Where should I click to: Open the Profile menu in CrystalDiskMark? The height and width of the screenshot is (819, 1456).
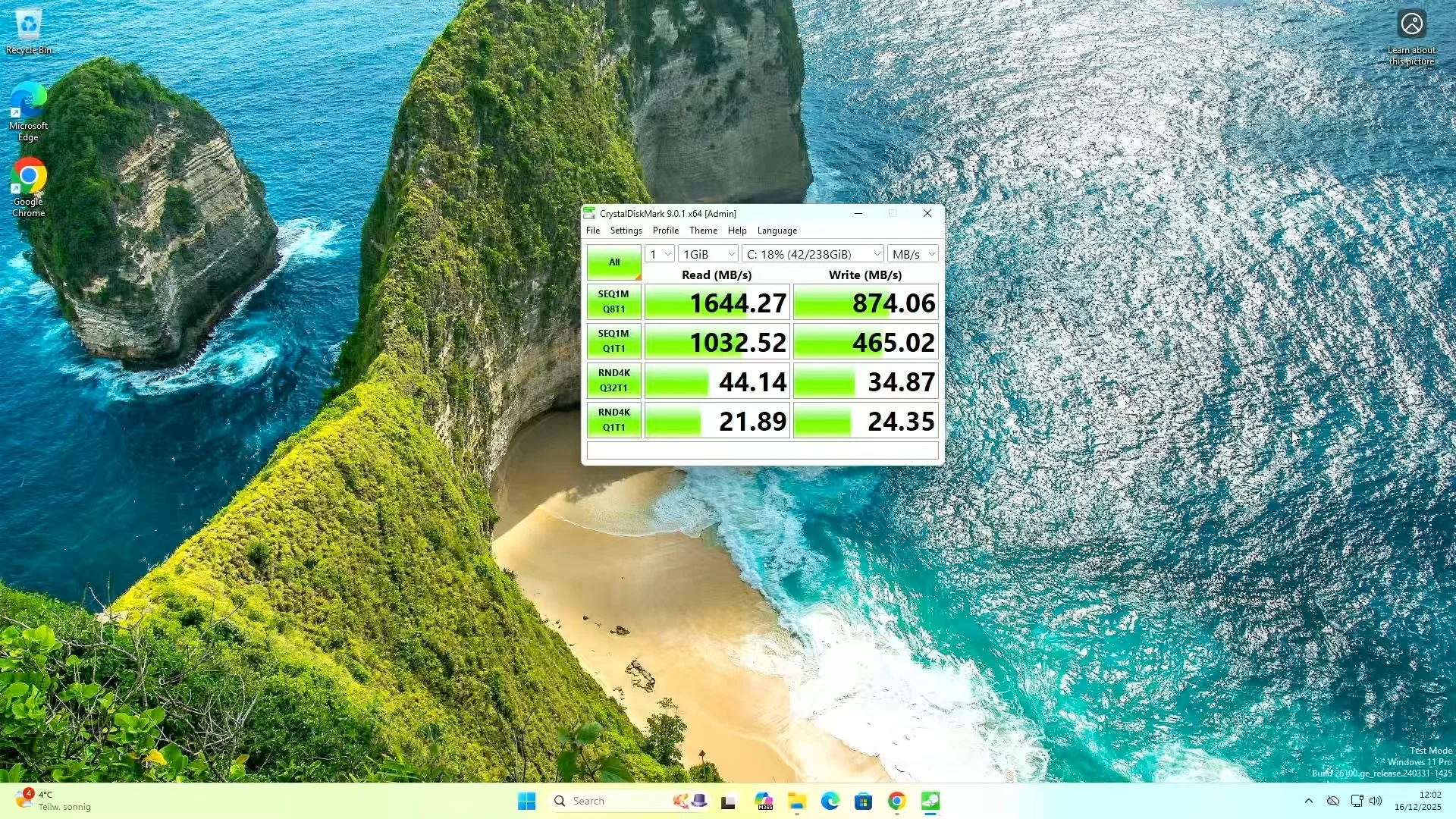coord(665,231)
